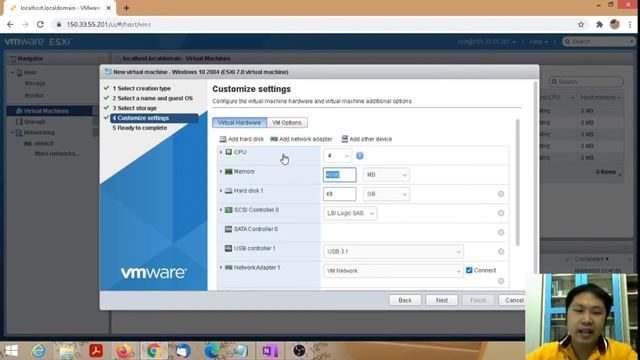
Task: Open the Chrome profile avatar
Action: [615, 24]
